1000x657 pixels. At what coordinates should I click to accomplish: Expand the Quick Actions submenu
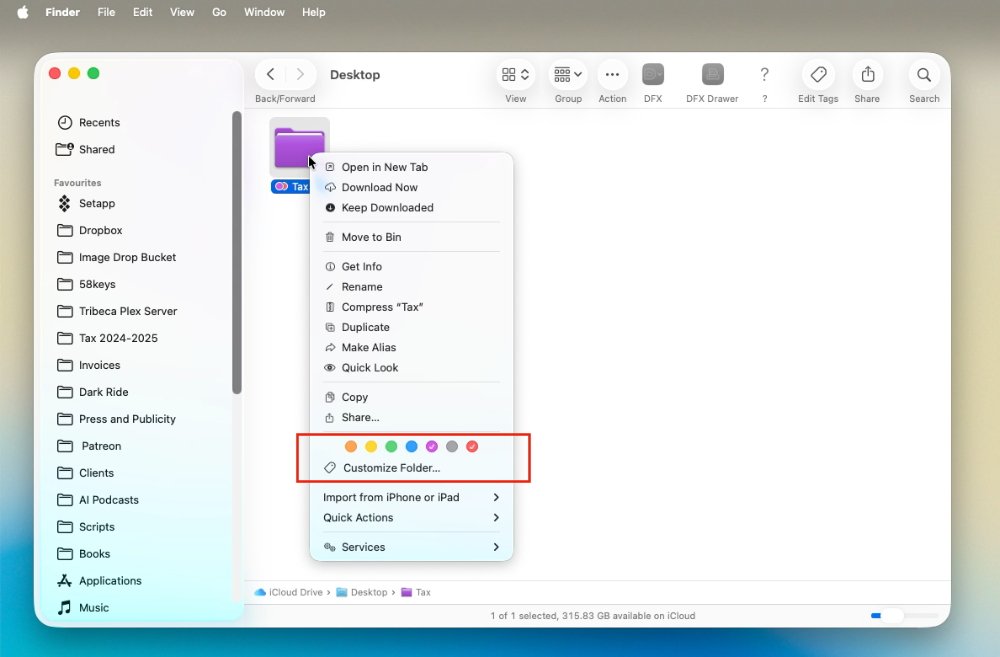(x=411, y=518)
